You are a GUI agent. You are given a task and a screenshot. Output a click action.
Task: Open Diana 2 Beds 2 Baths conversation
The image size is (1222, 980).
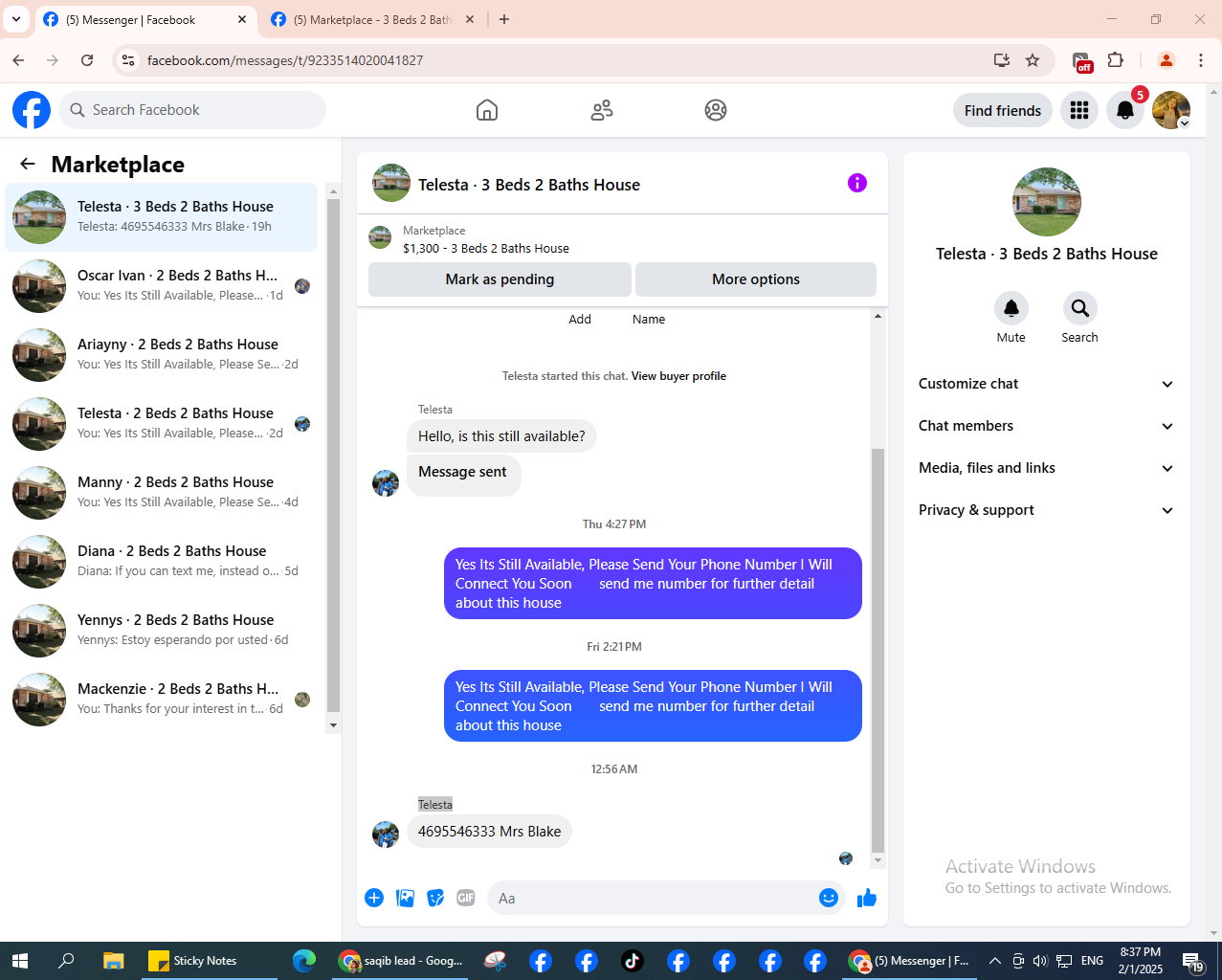(162, 562)
